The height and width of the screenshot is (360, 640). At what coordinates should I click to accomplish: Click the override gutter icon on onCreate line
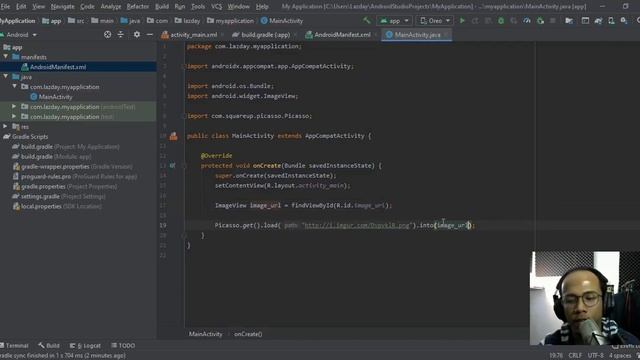pos(172,166)
